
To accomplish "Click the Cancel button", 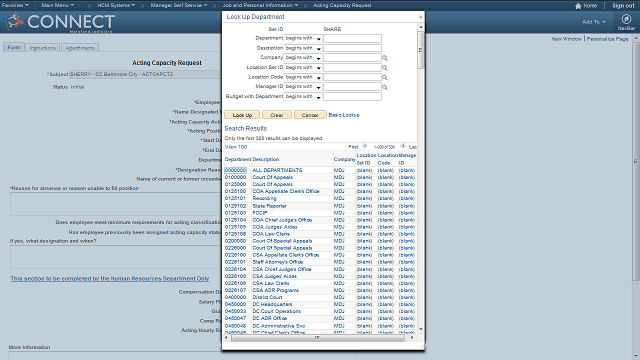I will click(310, 115).
